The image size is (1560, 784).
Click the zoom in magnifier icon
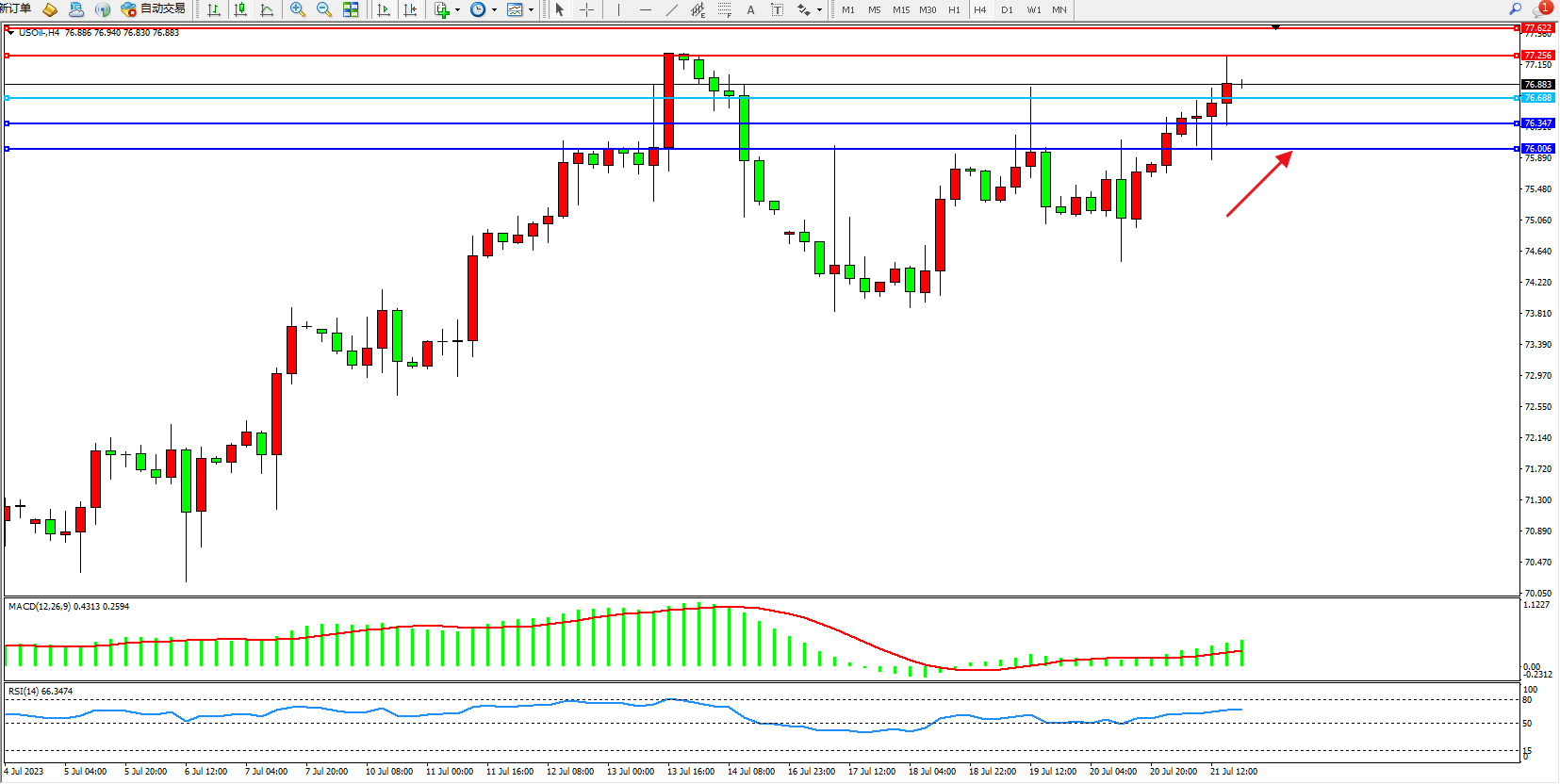tap(298, 9)
